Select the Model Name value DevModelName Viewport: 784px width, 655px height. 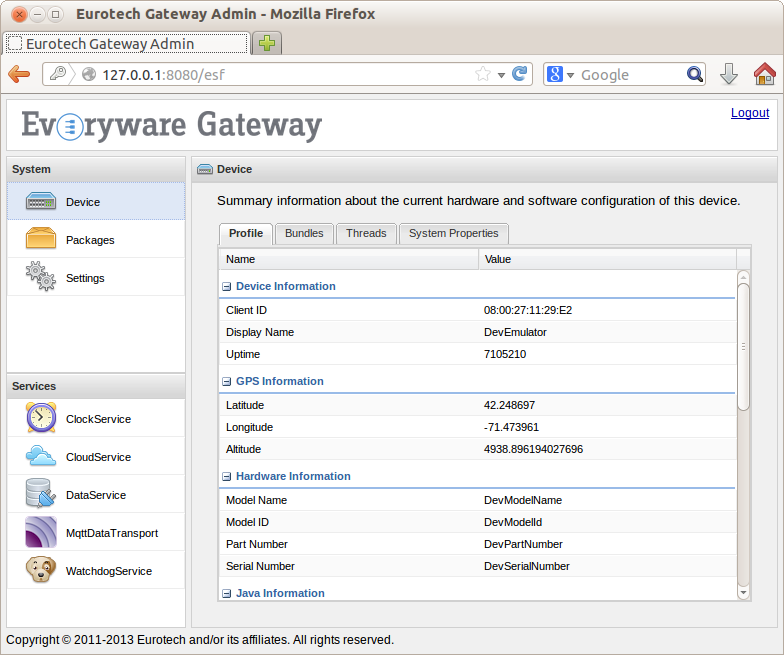click(522, 500)
